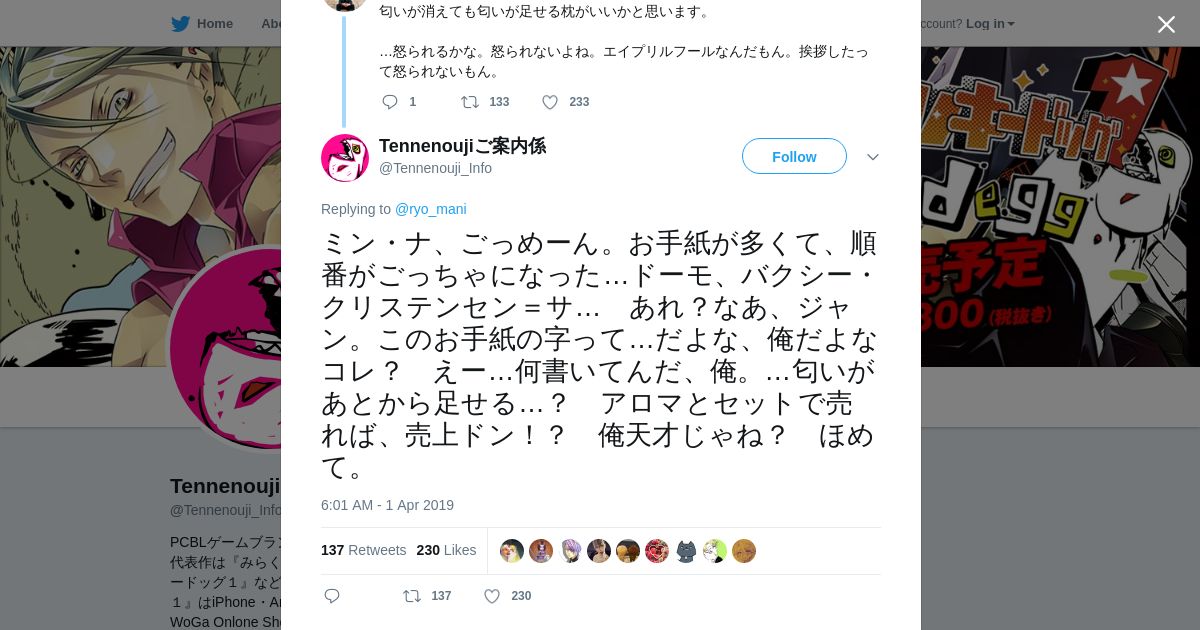View the 137 Retweets list
1200x630 pixels.
pyautogui.click(x=363, y=550)
